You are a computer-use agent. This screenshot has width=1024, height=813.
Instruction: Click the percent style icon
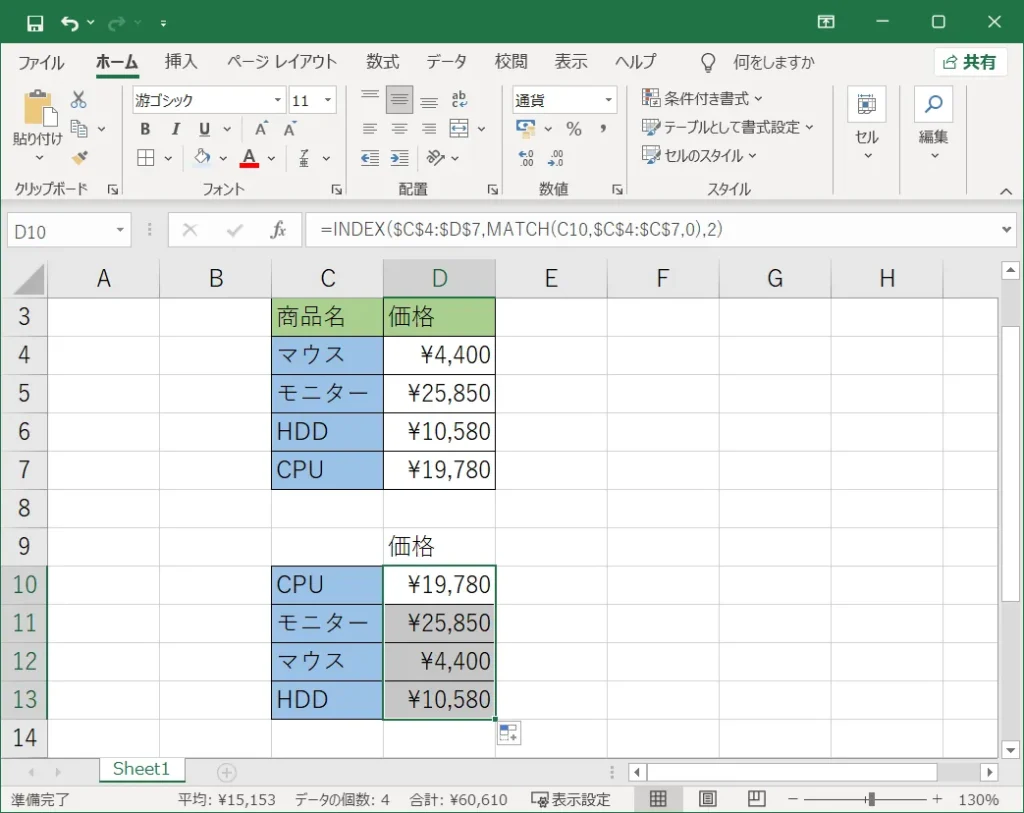(573, 129)
